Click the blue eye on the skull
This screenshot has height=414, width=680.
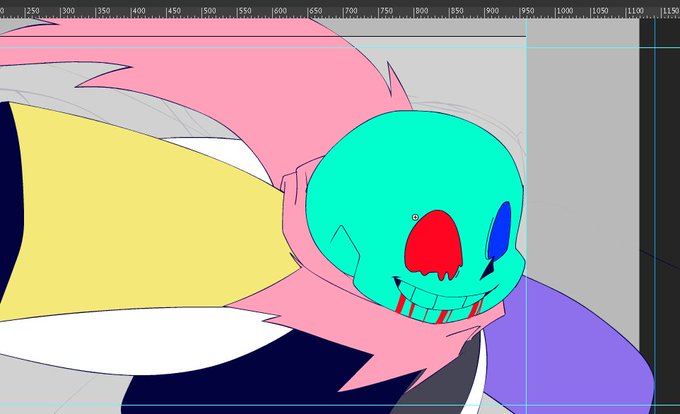(499, 231)
